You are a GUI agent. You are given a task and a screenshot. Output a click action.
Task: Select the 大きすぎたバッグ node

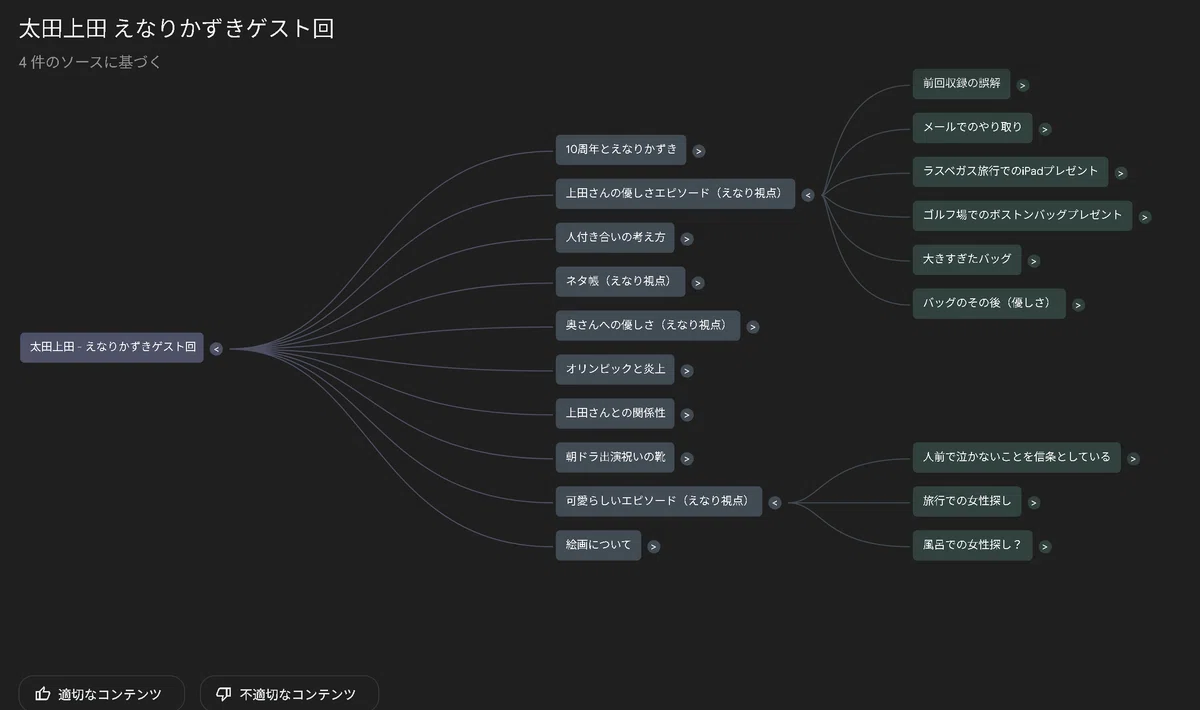pos(967,260)
